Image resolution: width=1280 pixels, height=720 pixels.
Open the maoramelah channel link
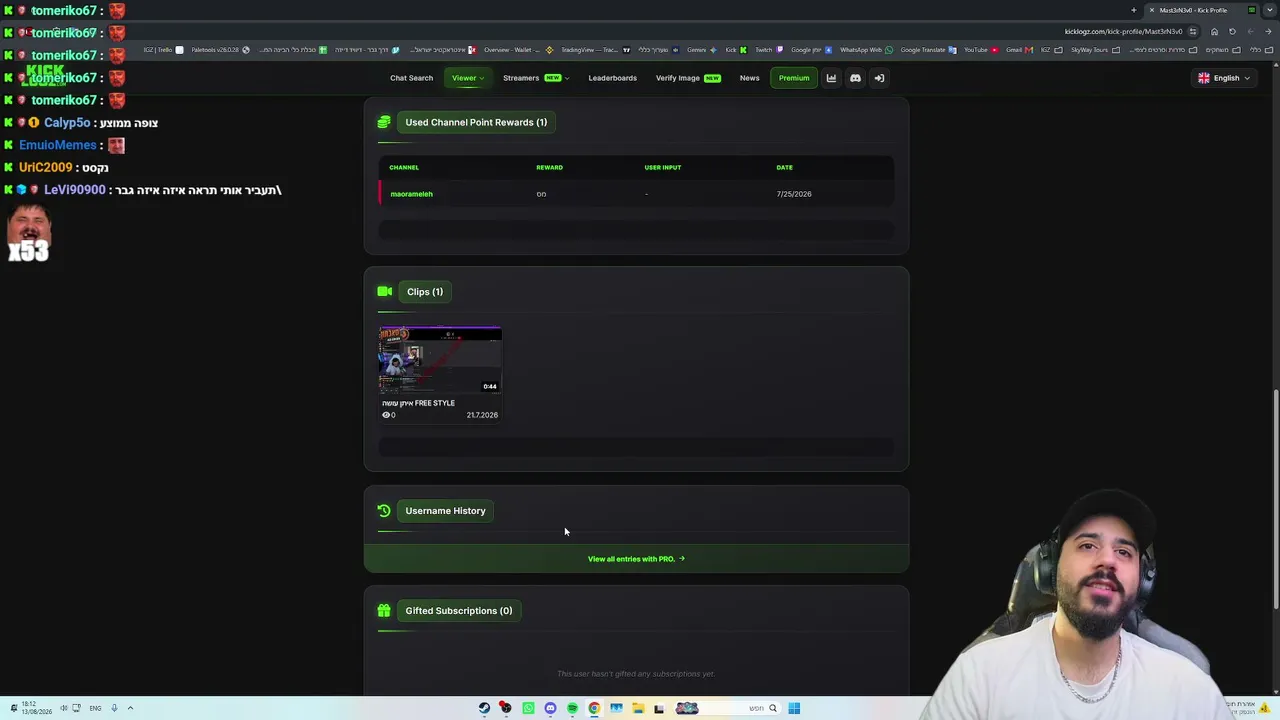click(411, 194)
